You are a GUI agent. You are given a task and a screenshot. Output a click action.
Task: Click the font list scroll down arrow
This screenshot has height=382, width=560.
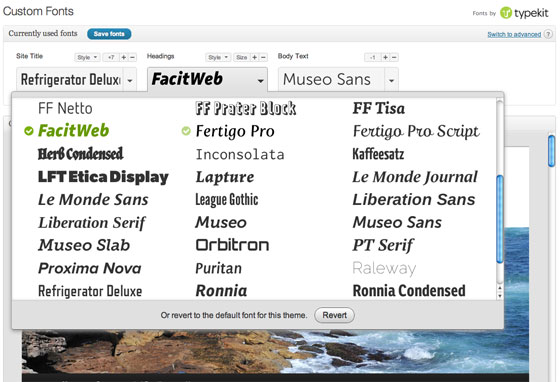click(x=500, y=296)
